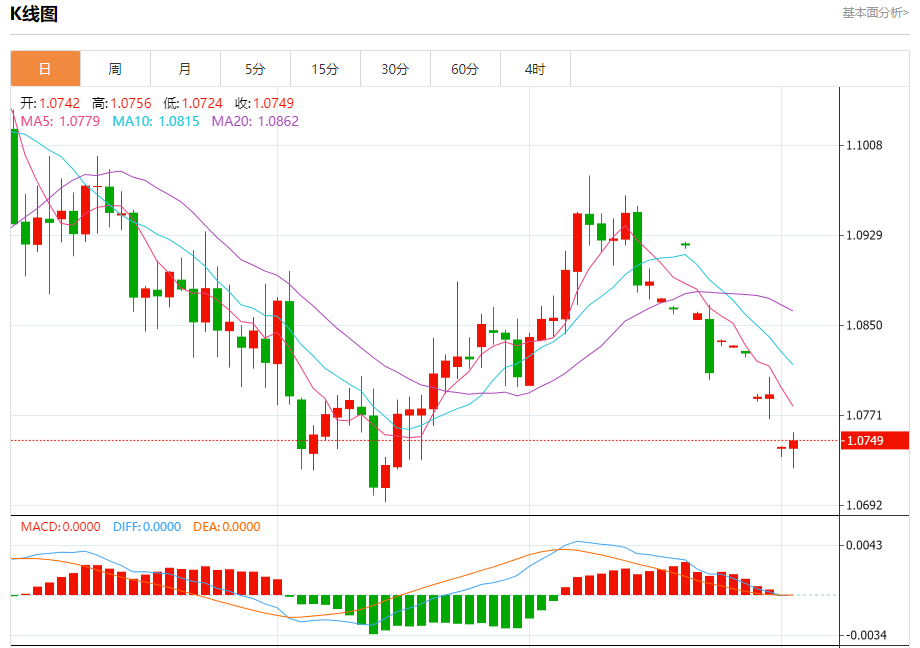The image size is (920, 648).
Task: Click the K线图 chart title
Action: tap(34, 14)
